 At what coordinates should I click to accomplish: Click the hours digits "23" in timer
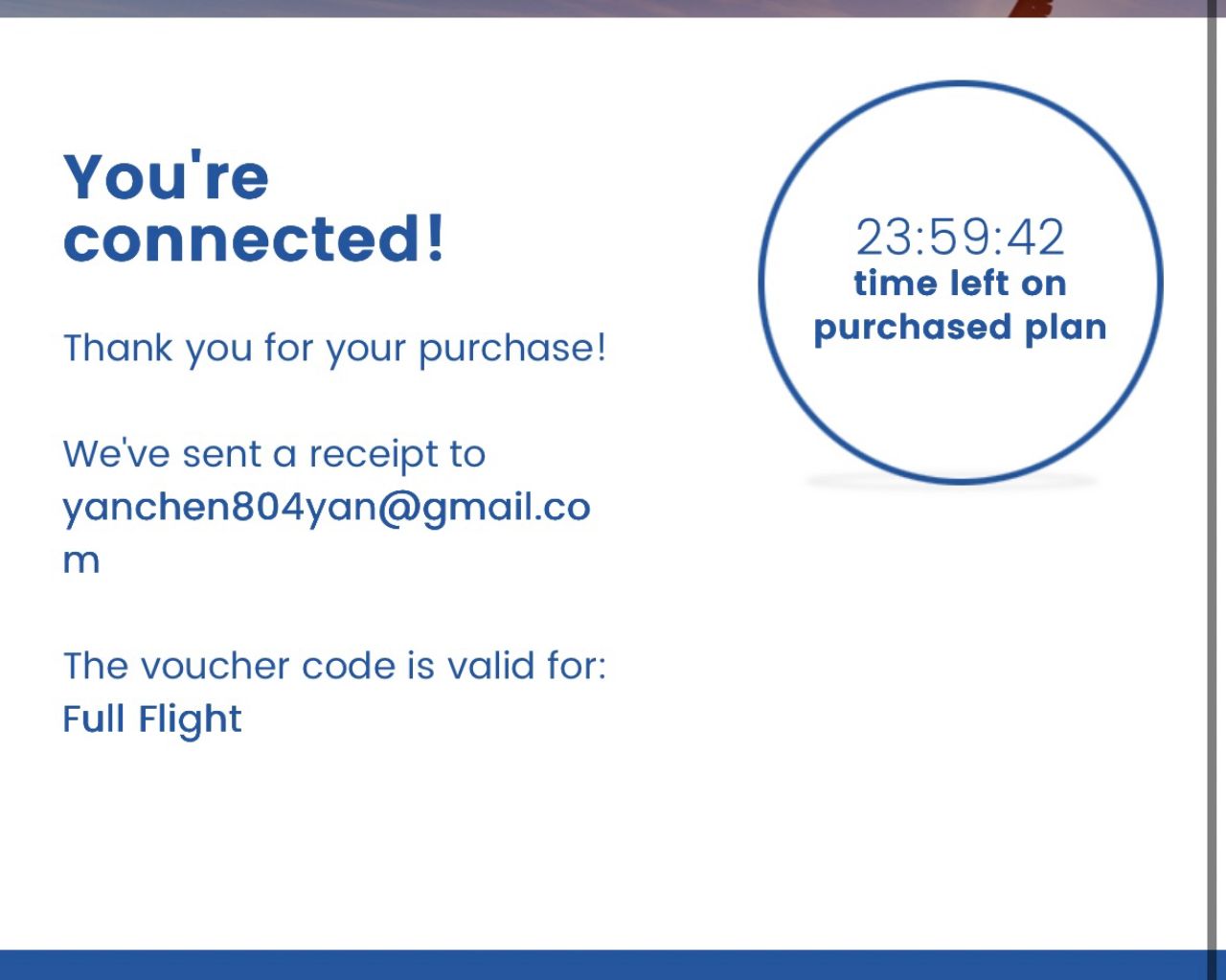point(880,237)
